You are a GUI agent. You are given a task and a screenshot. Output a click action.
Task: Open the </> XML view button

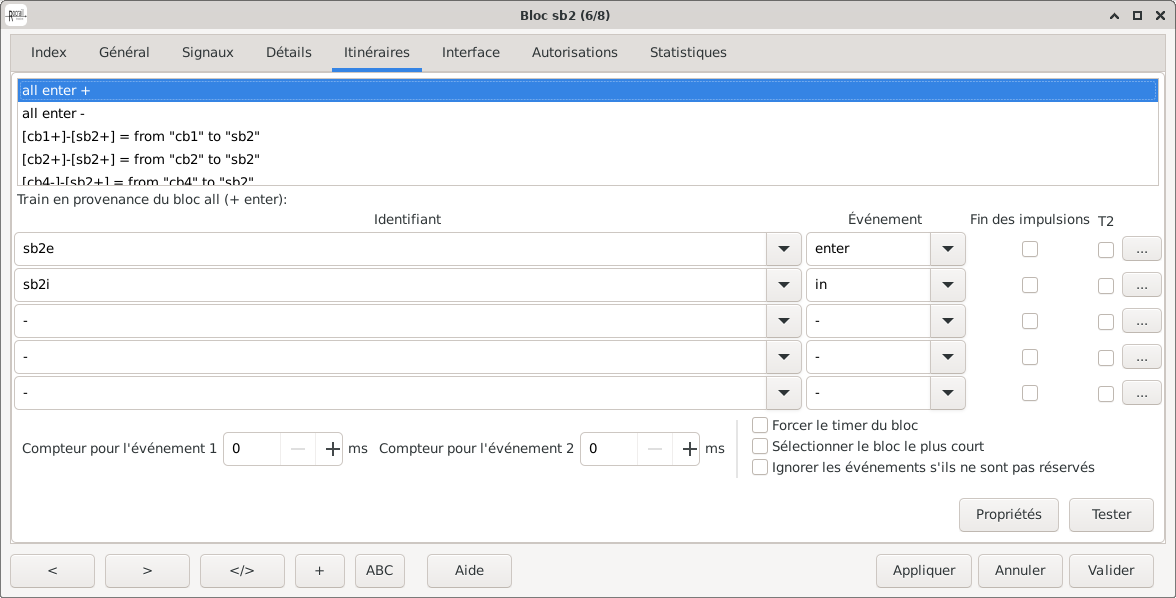tap(242, 571)
